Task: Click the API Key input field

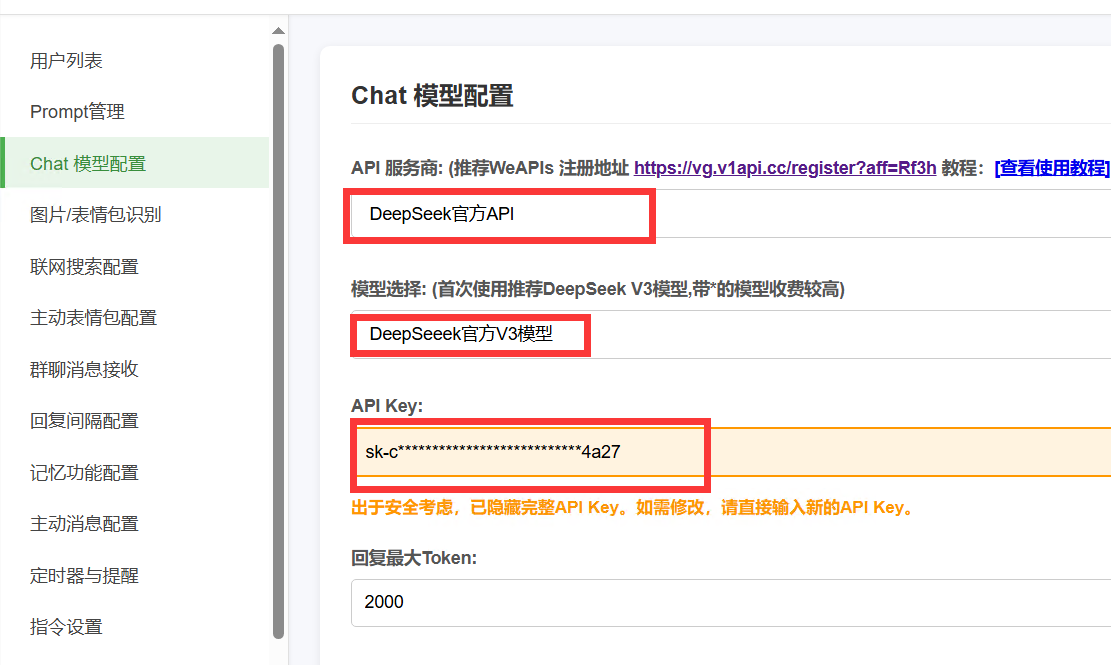Action: (731, 452)
